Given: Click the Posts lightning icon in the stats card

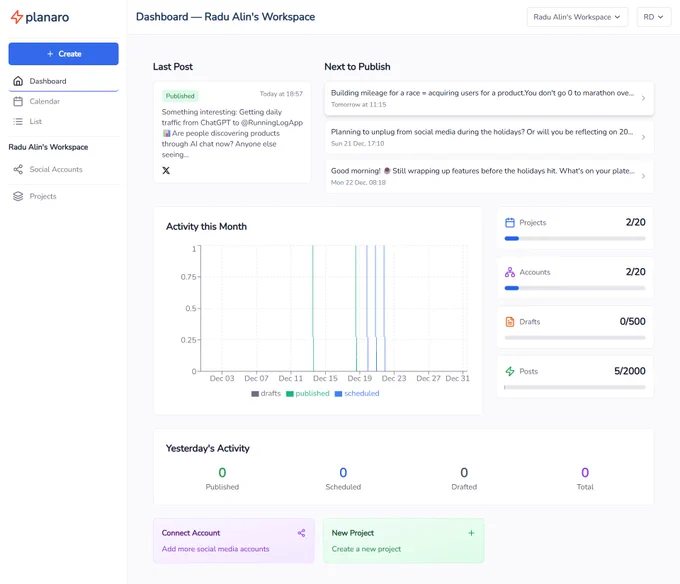Looking at the screenshot, I should (510, 372).
